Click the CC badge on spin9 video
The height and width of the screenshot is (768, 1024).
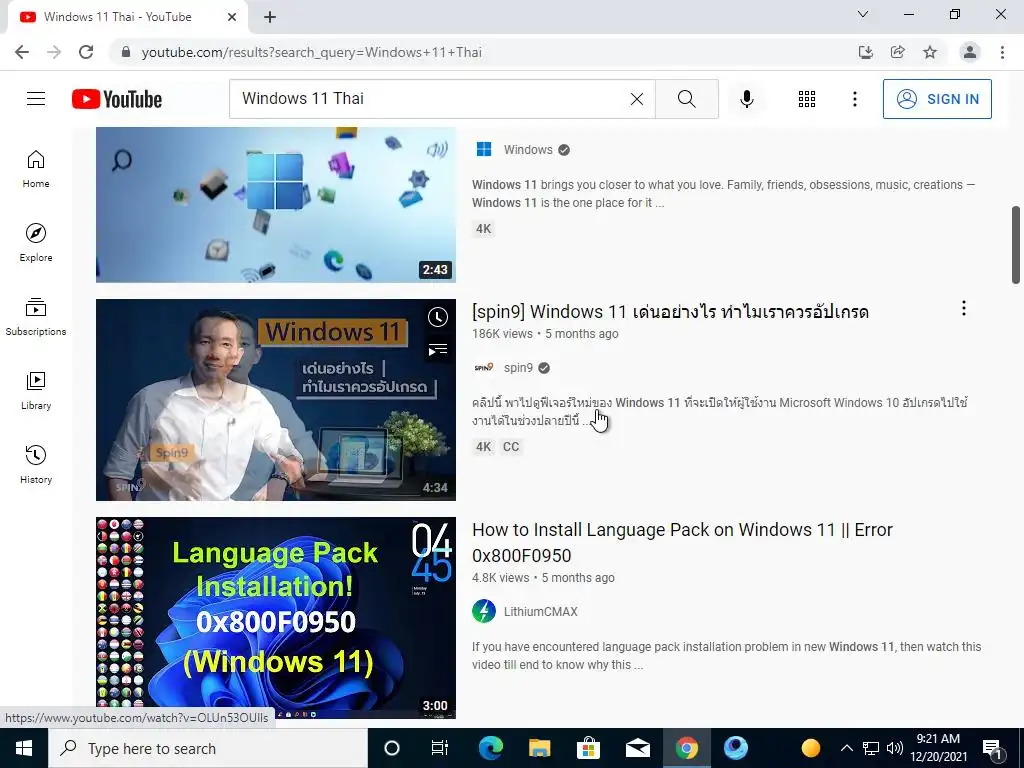click(511, 447)
